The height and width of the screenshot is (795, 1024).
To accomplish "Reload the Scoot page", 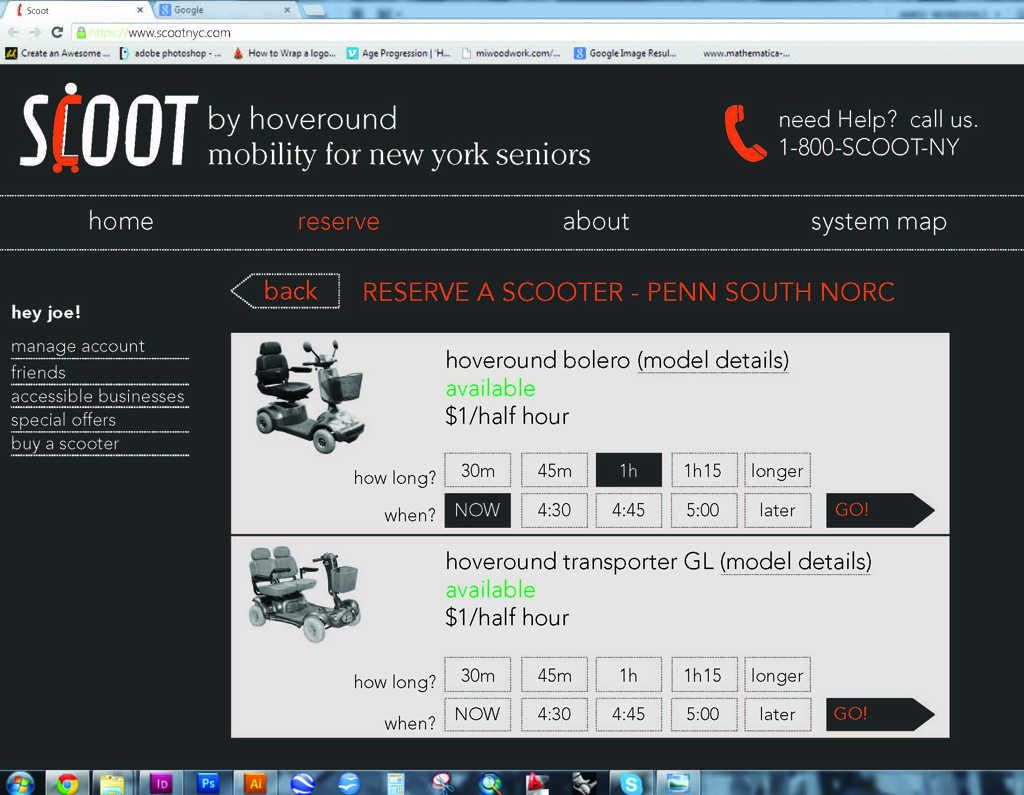I will point(57,33).
